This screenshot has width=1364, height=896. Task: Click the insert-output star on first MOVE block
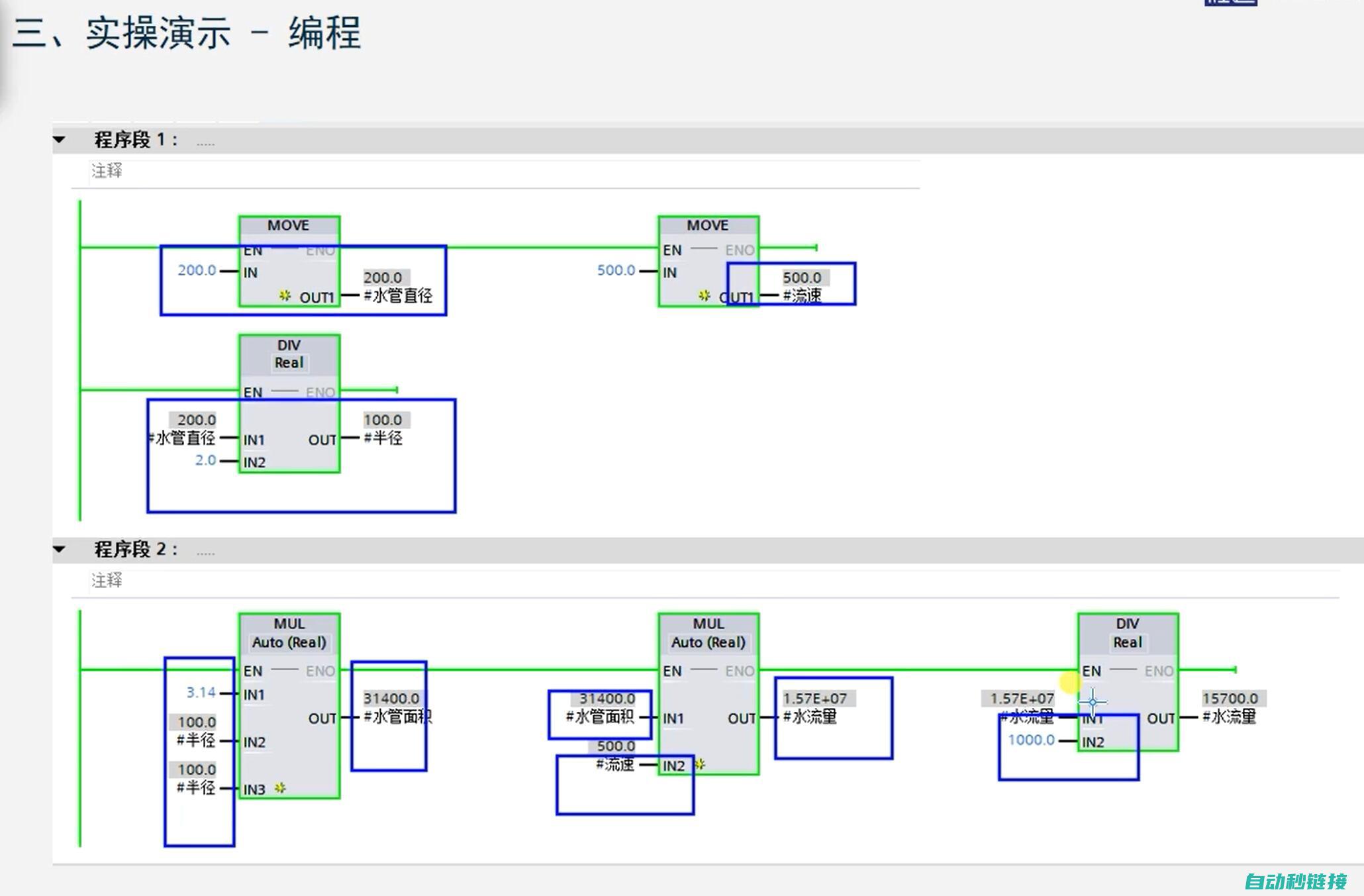285,295
